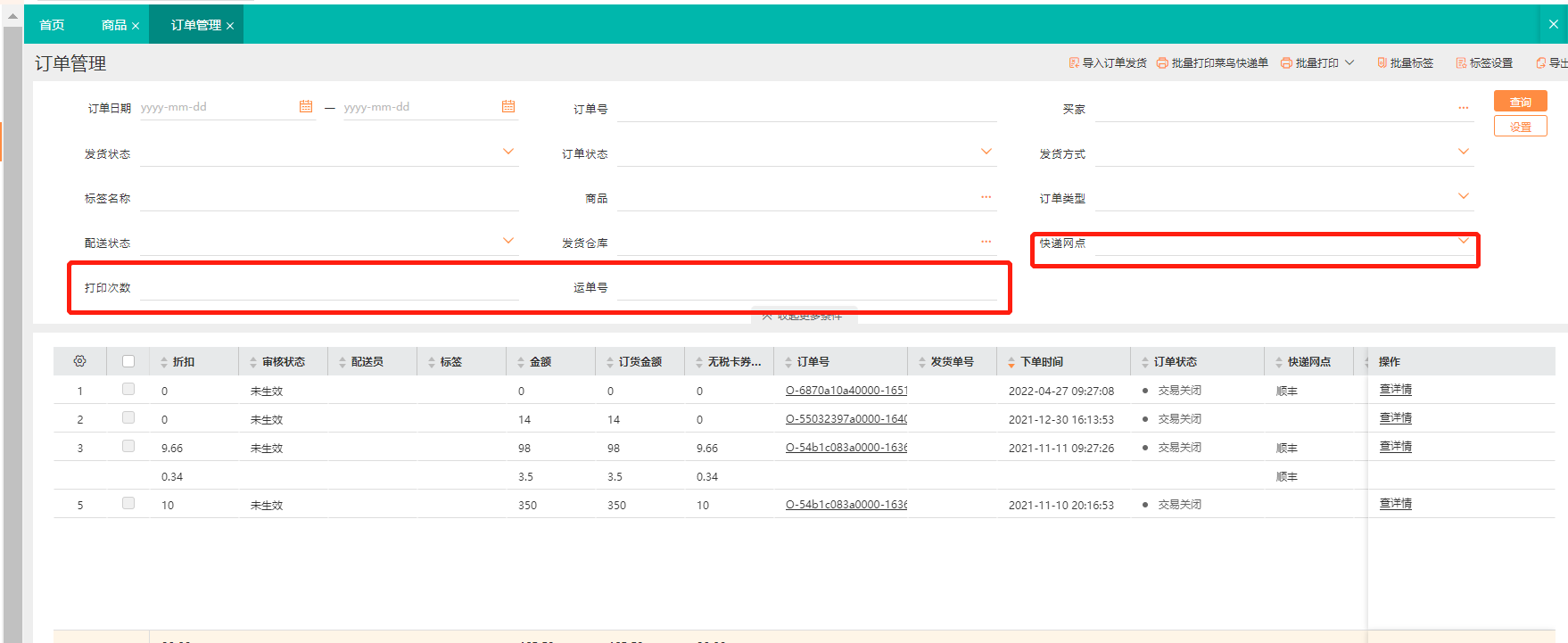Image resolution: width=1568 pixels, height=643 pixels.
Task: Click 批量打印菜鸟快递单 printer icon
Action: (x=1162, y=63)
